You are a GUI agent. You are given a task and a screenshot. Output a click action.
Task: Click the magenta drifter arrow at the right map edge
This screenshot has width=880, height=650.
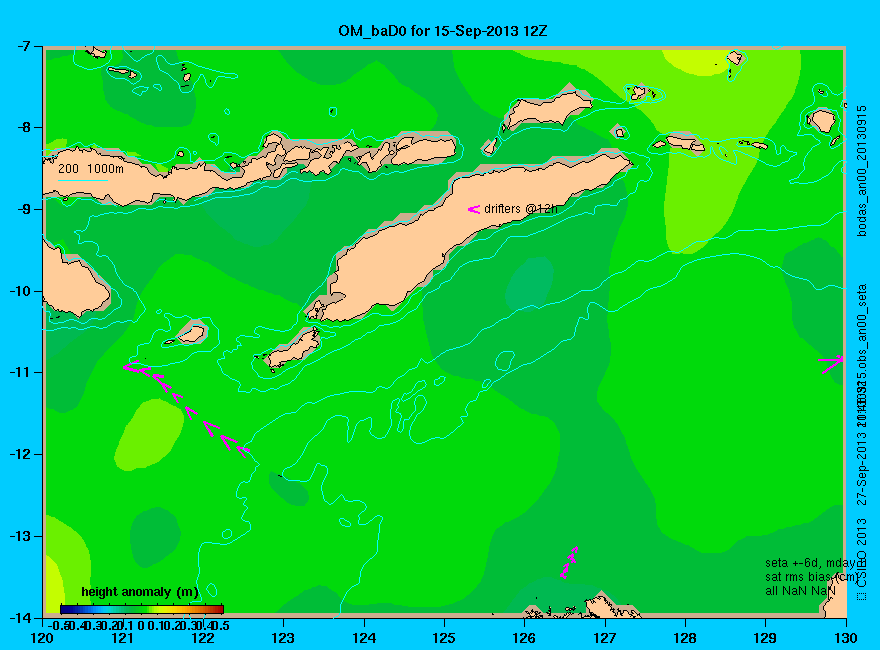[832, 363]
